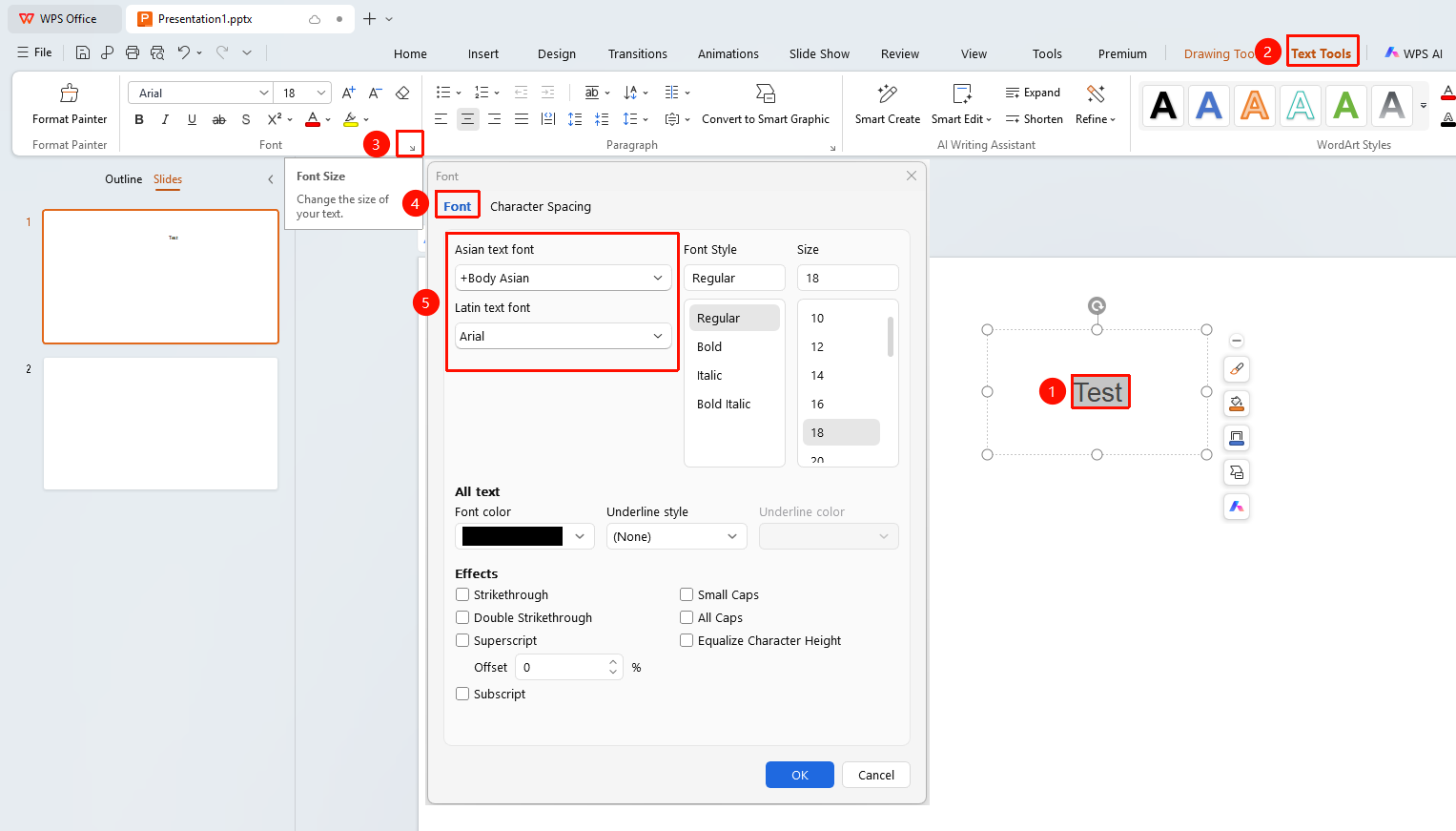Open the Asian text font dropdown
The height and width of the screenshot is (831, 1456).
click(x=564, y=278)
